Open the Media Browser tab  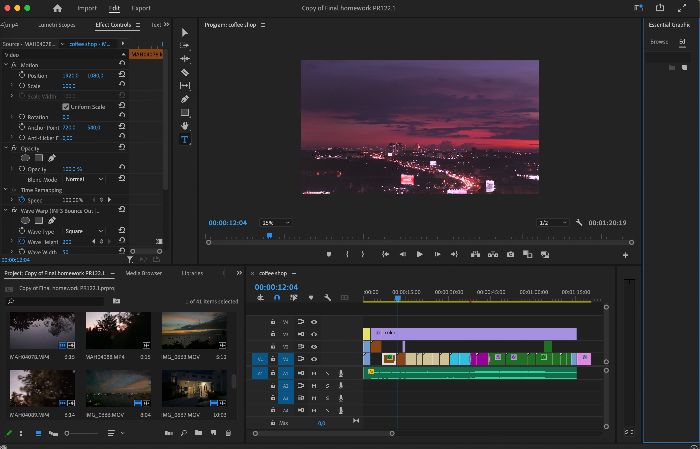click(143, 273)
